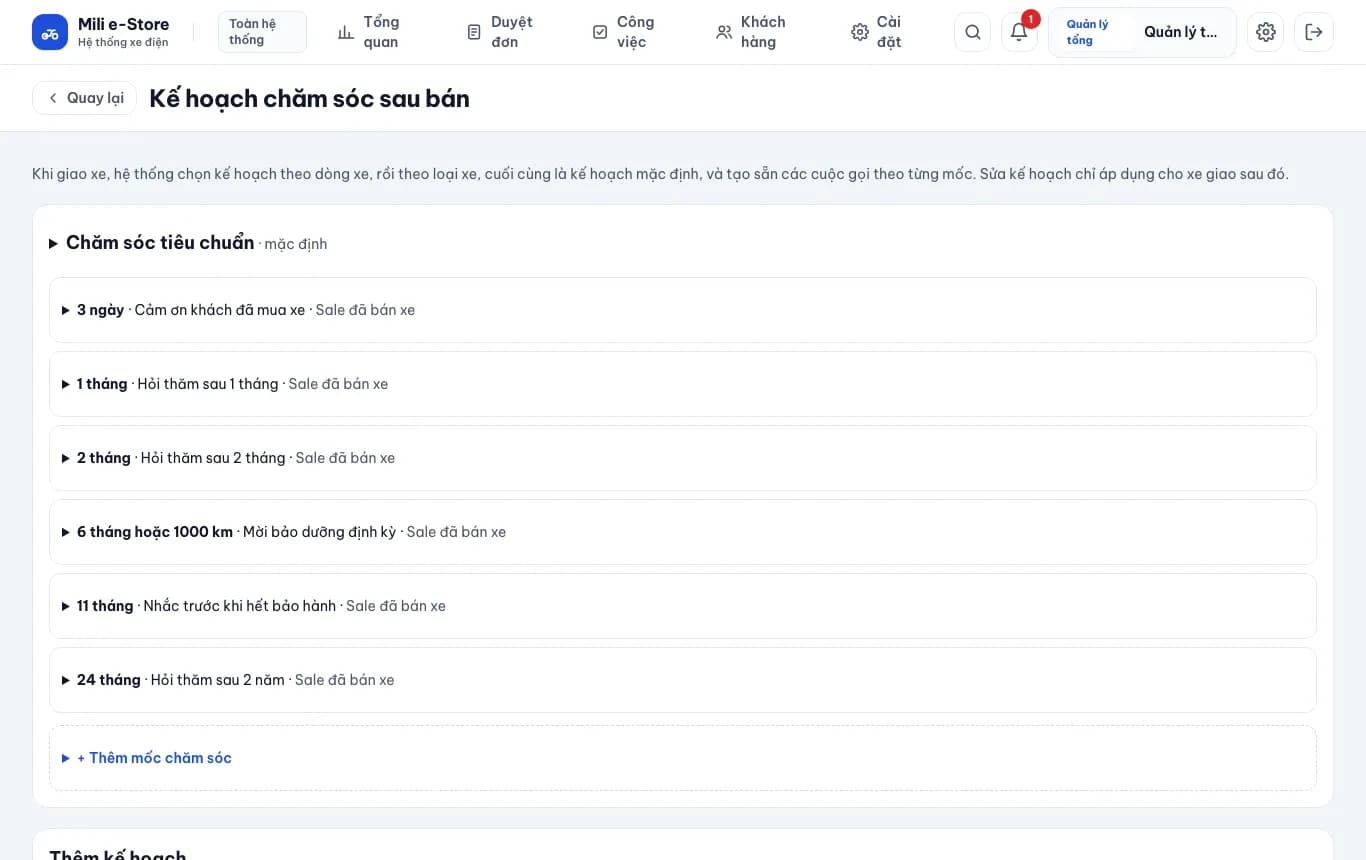The width and height of the screenshot is (1366, 860).
Task: Click the document icon of Duyệt đơn
Action: [474, 32]
